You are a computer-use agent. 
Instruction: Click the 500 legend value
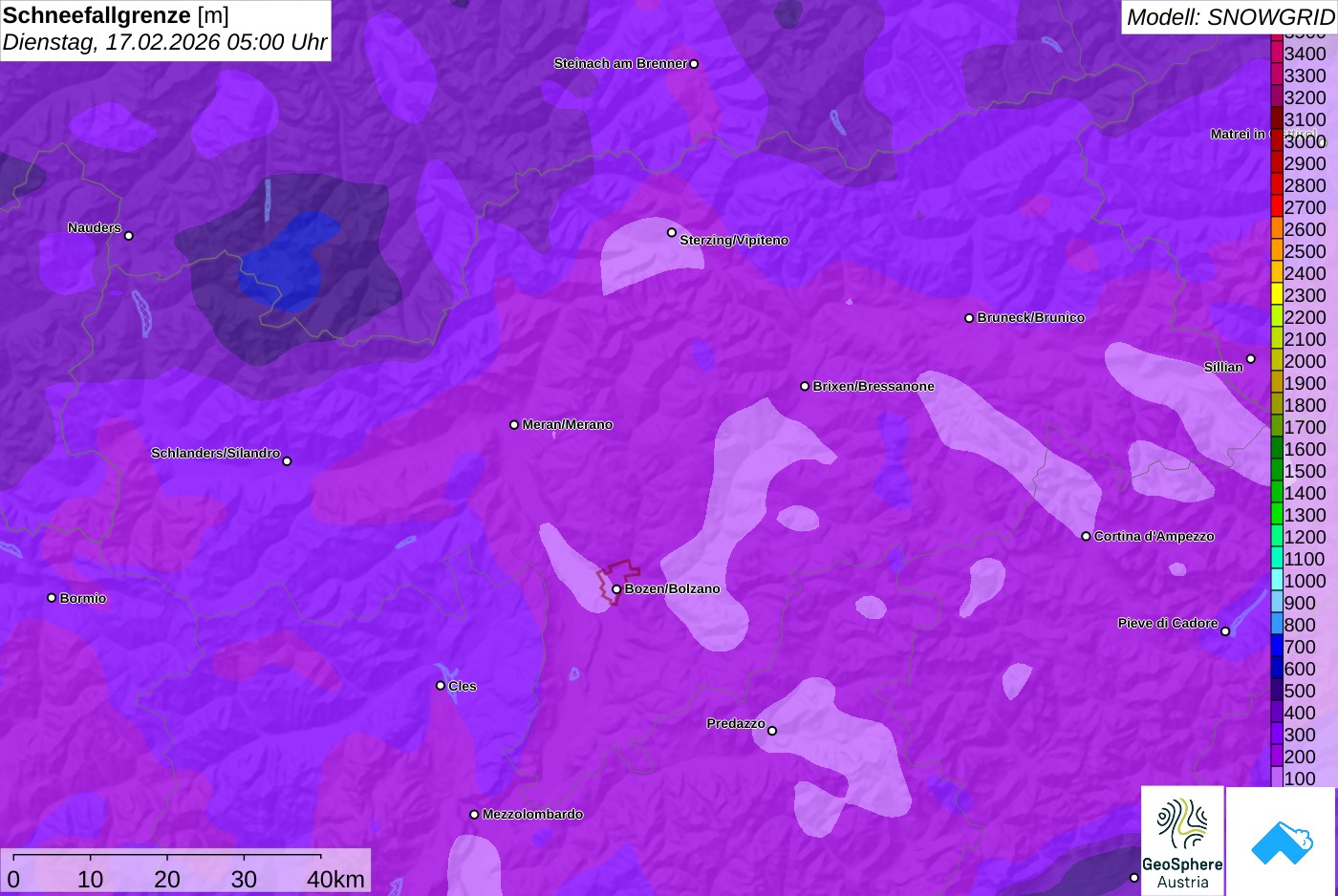click(x=1300, y=691)
